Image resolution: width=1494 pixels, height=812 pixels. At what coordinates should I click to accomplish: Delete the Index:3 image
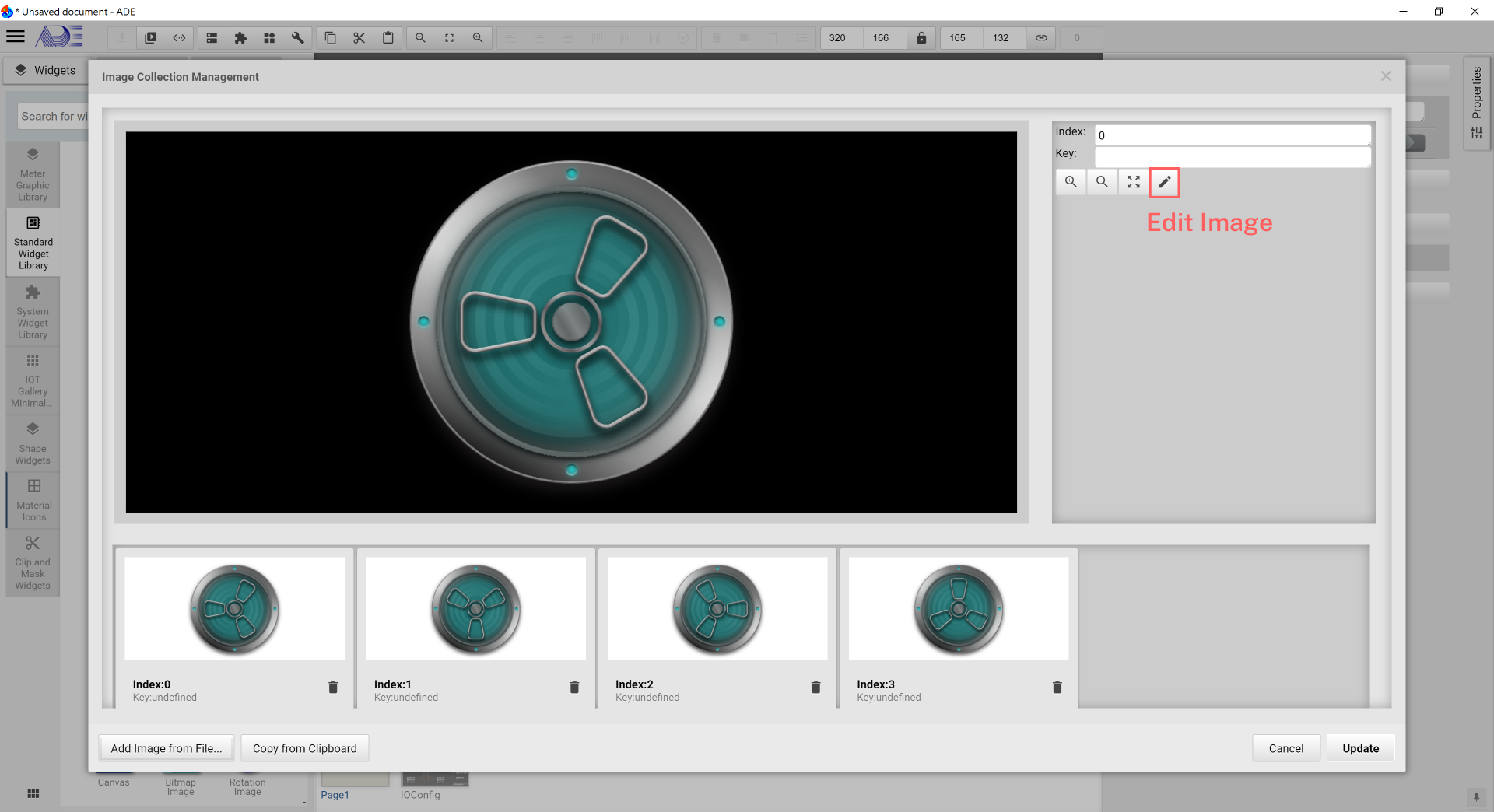pyautogui.click(x=1057, y=688)
